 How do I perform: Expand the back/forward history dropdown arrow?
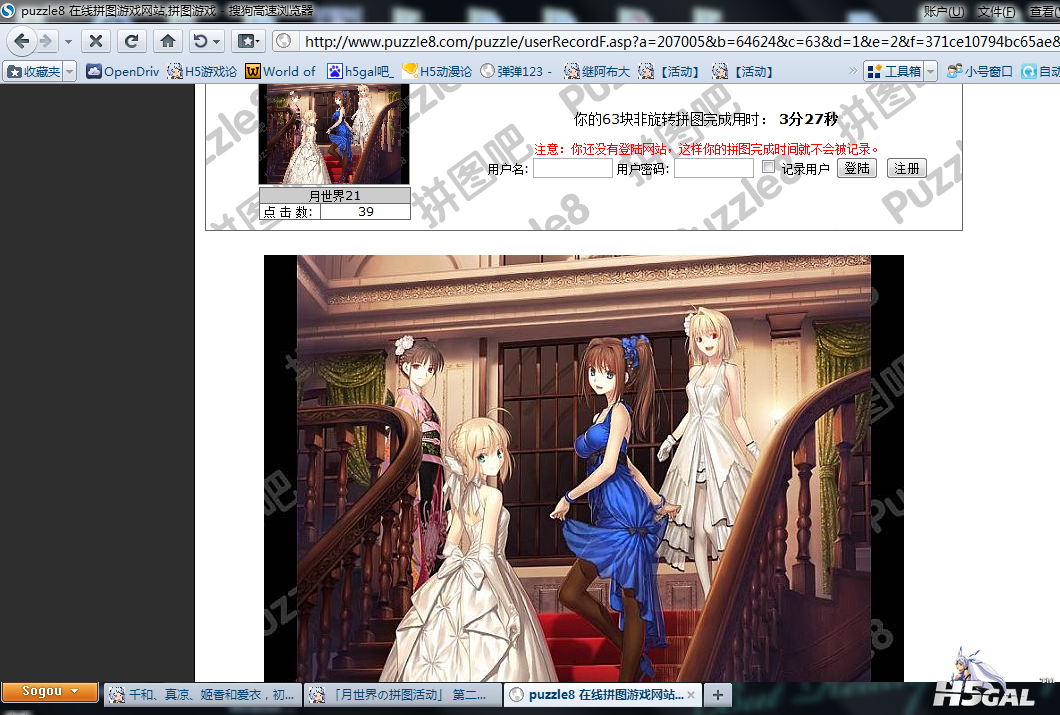(68, 42)
